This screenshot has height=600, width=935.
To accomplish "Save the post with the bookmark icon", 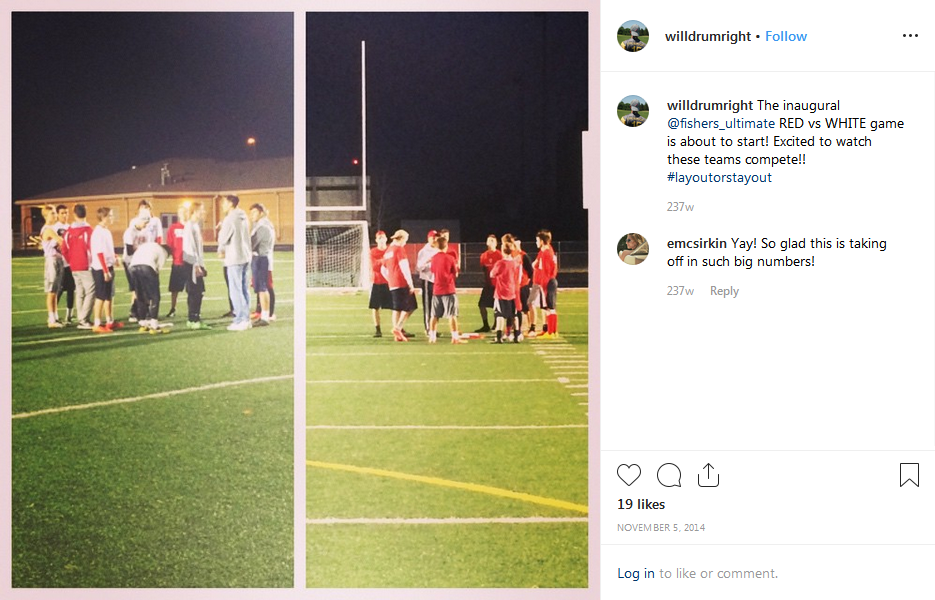I will tap(909, 475).
